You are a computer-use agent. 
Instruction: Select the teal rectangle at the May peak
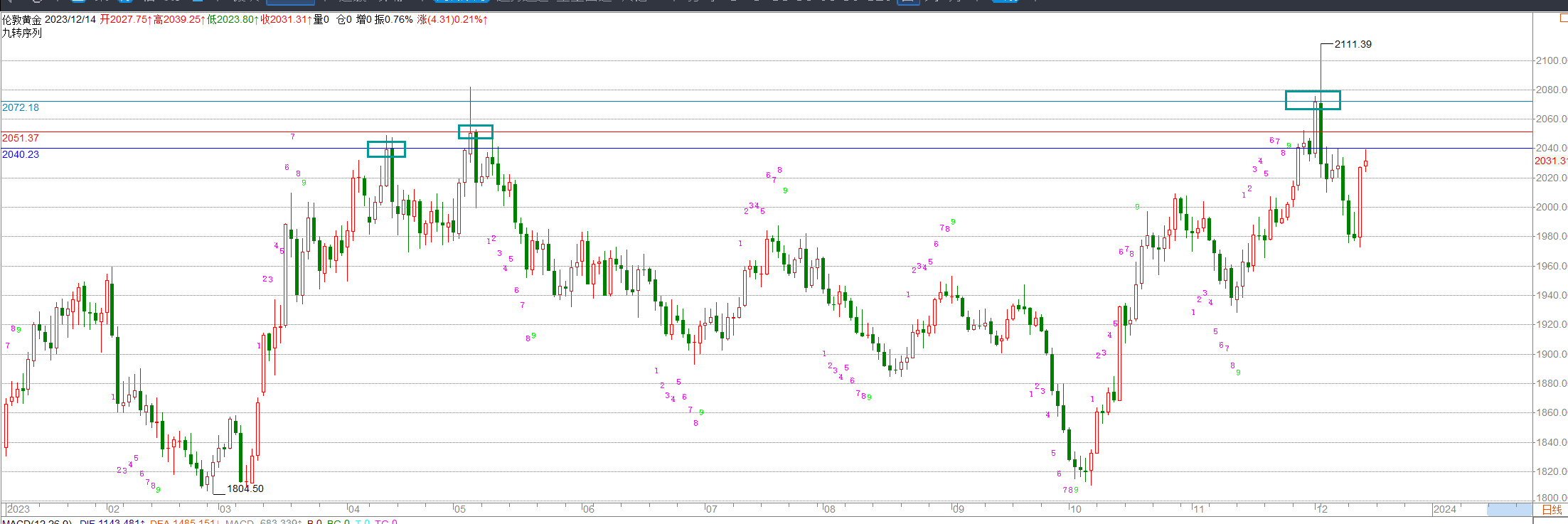pyautogui.click(x=475, y=132)
